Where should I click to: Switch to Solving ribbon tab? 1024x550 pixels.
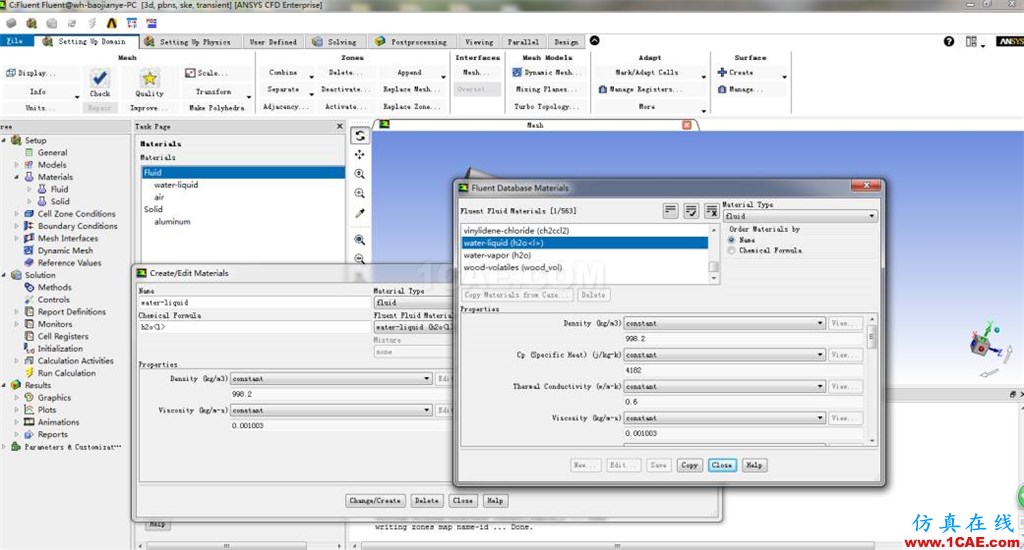[x=335, y=42]
